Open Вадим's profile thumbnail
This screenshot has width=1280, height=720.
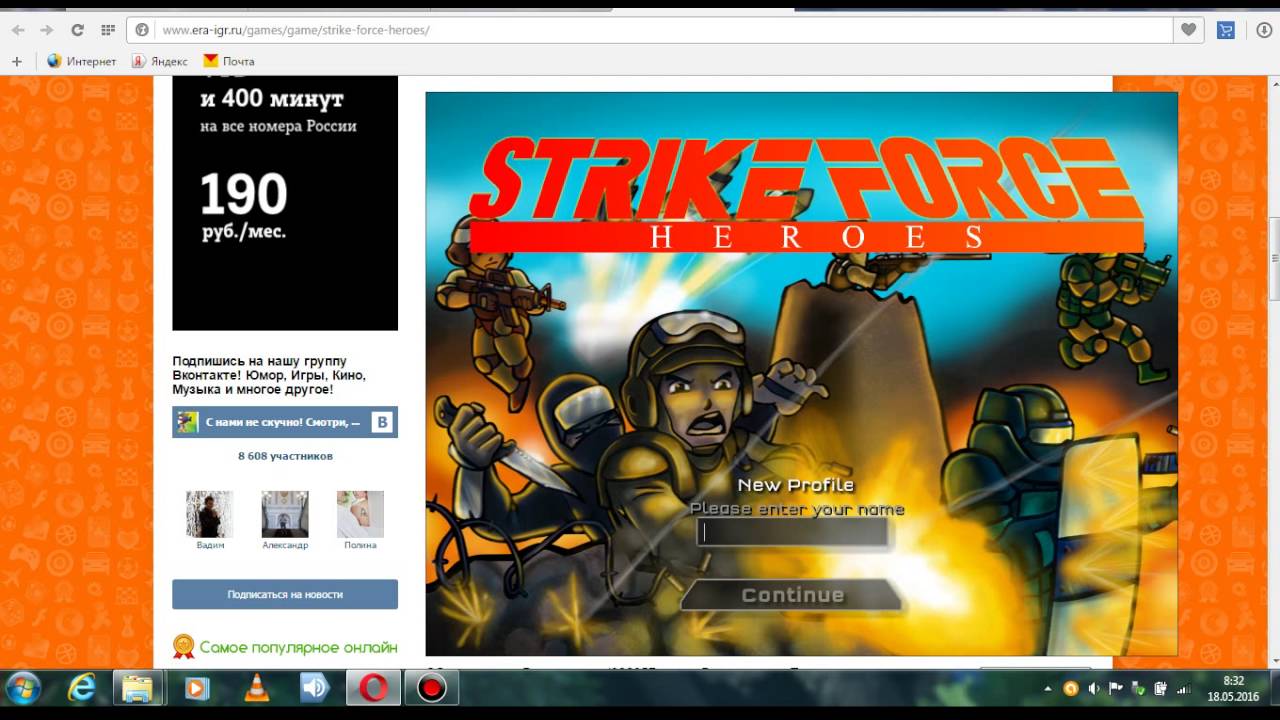tap(210, 514)
